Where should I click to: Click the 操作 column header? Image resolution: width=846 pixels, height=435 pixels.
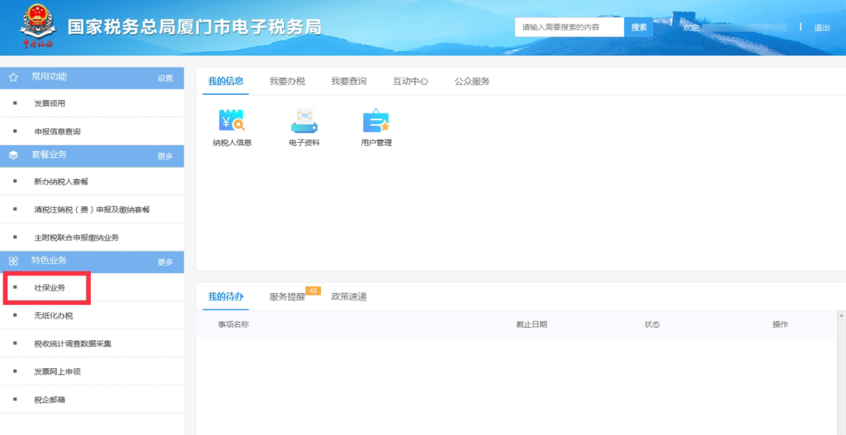[780, 324]
